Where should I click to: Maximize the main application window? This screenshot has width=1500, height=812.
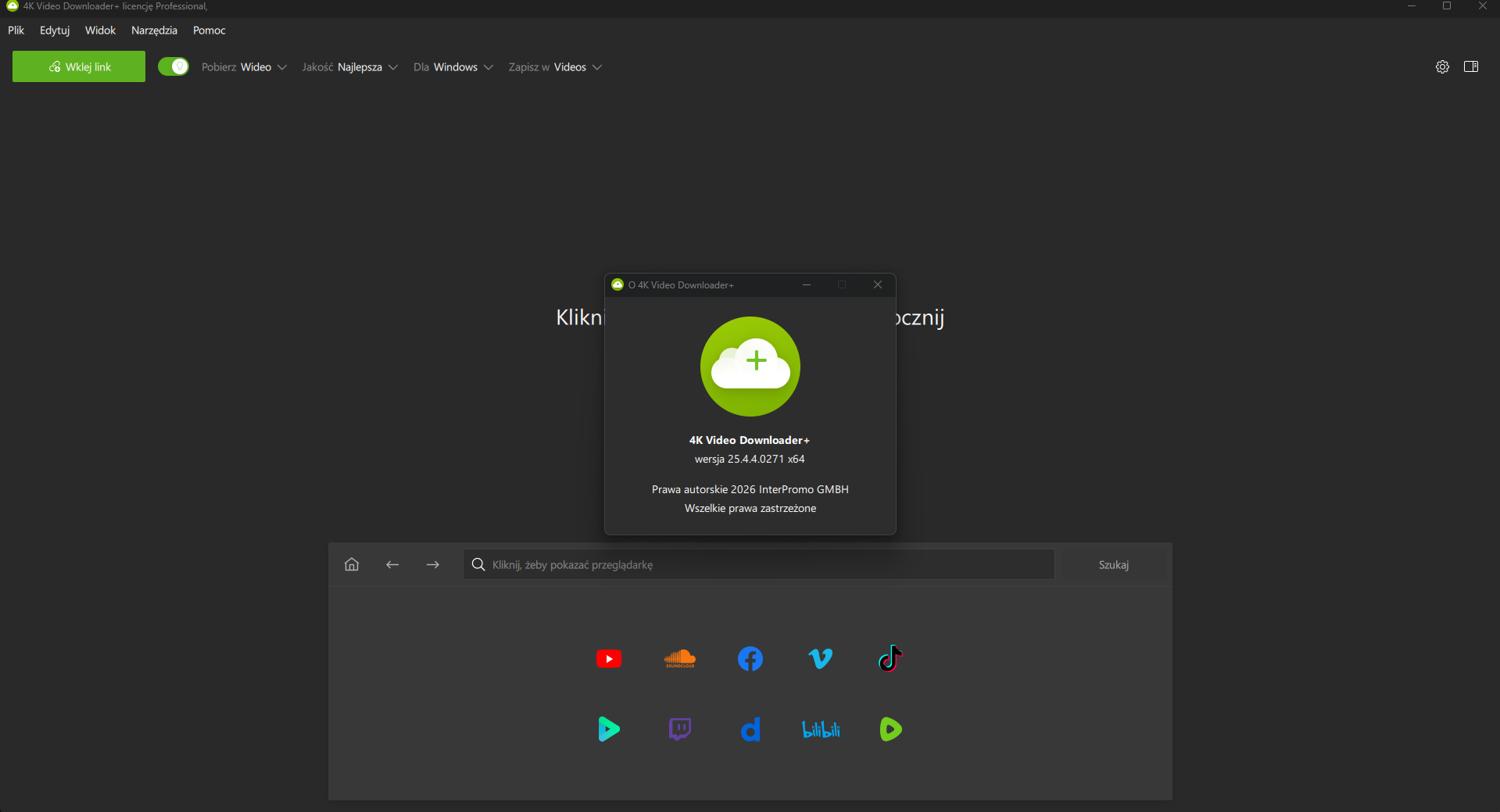tap(1447, 6)
